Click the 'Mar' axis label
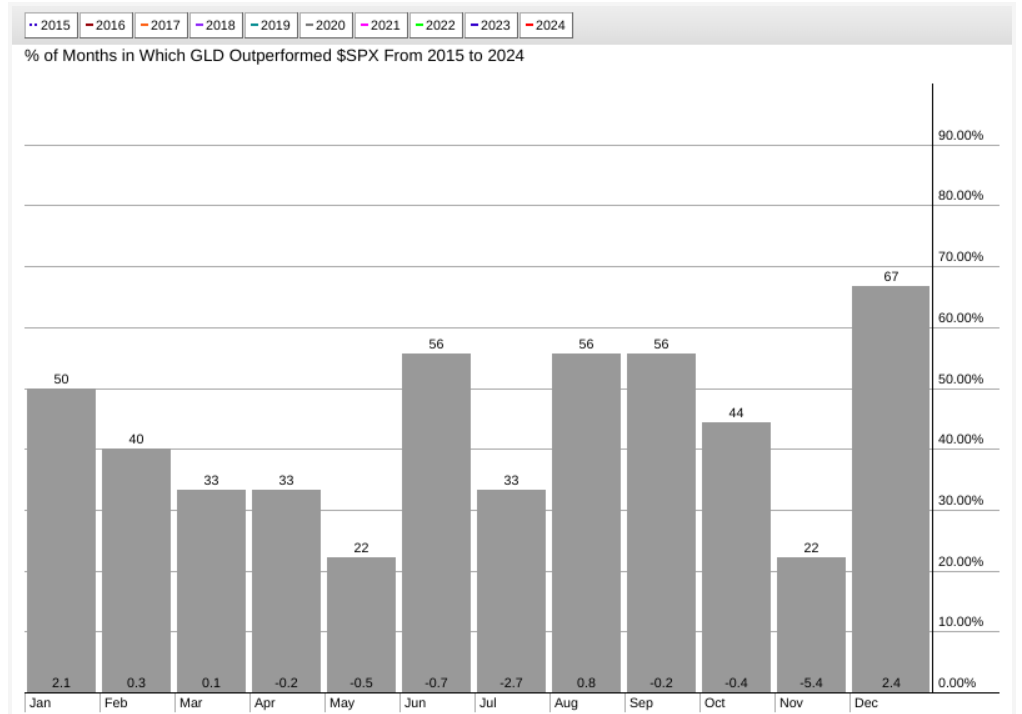This screenshot has height=714, width=1022. (190, 703)
